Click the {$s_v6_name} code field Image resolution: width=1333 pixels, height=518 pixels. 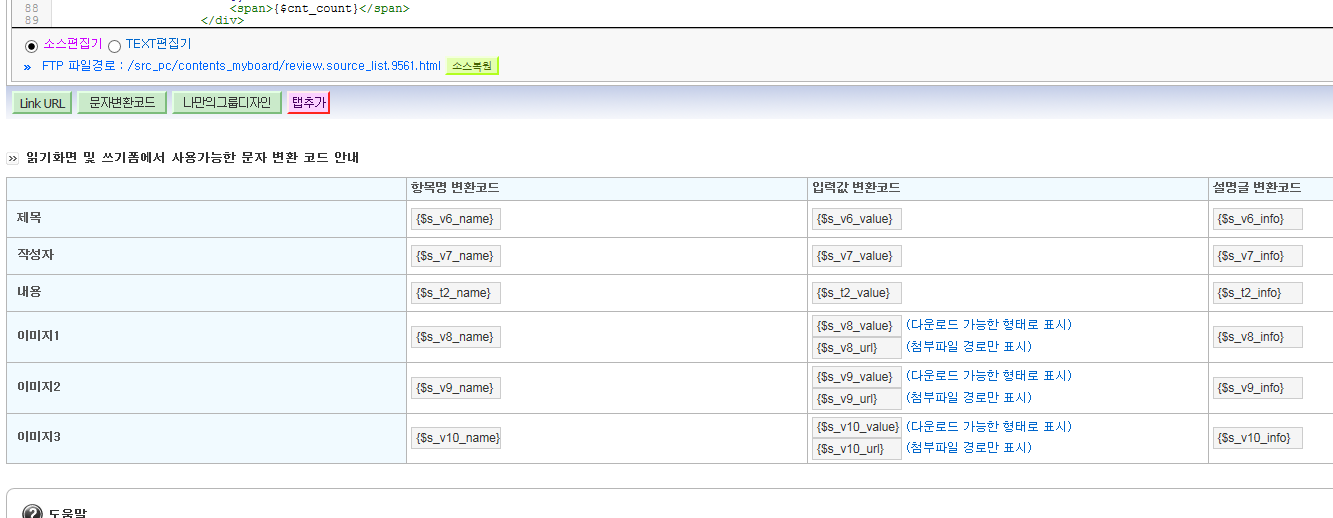(456, 219)
